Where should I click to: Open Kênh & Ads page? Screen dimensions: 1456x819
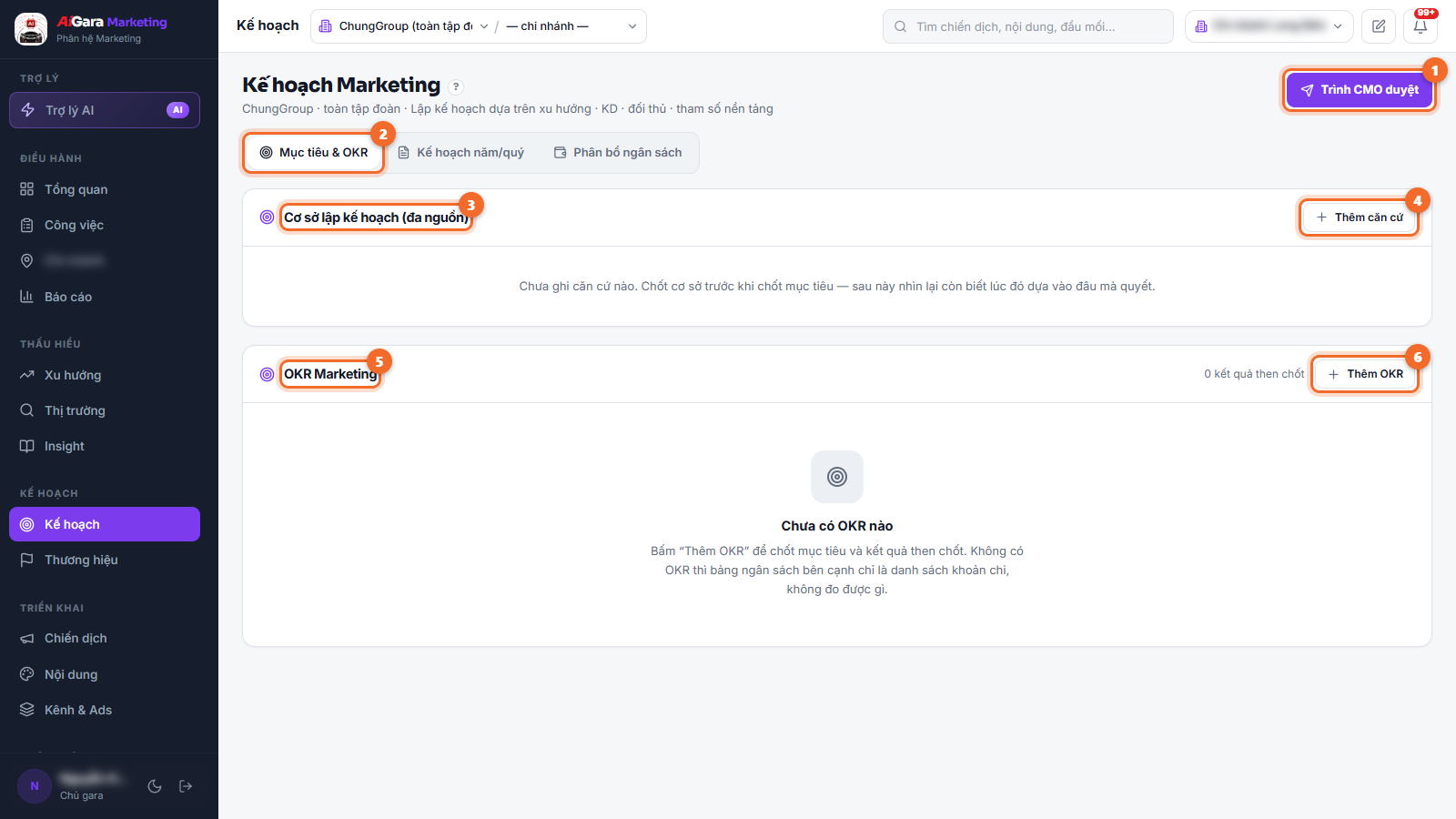[x=105, y=710]
